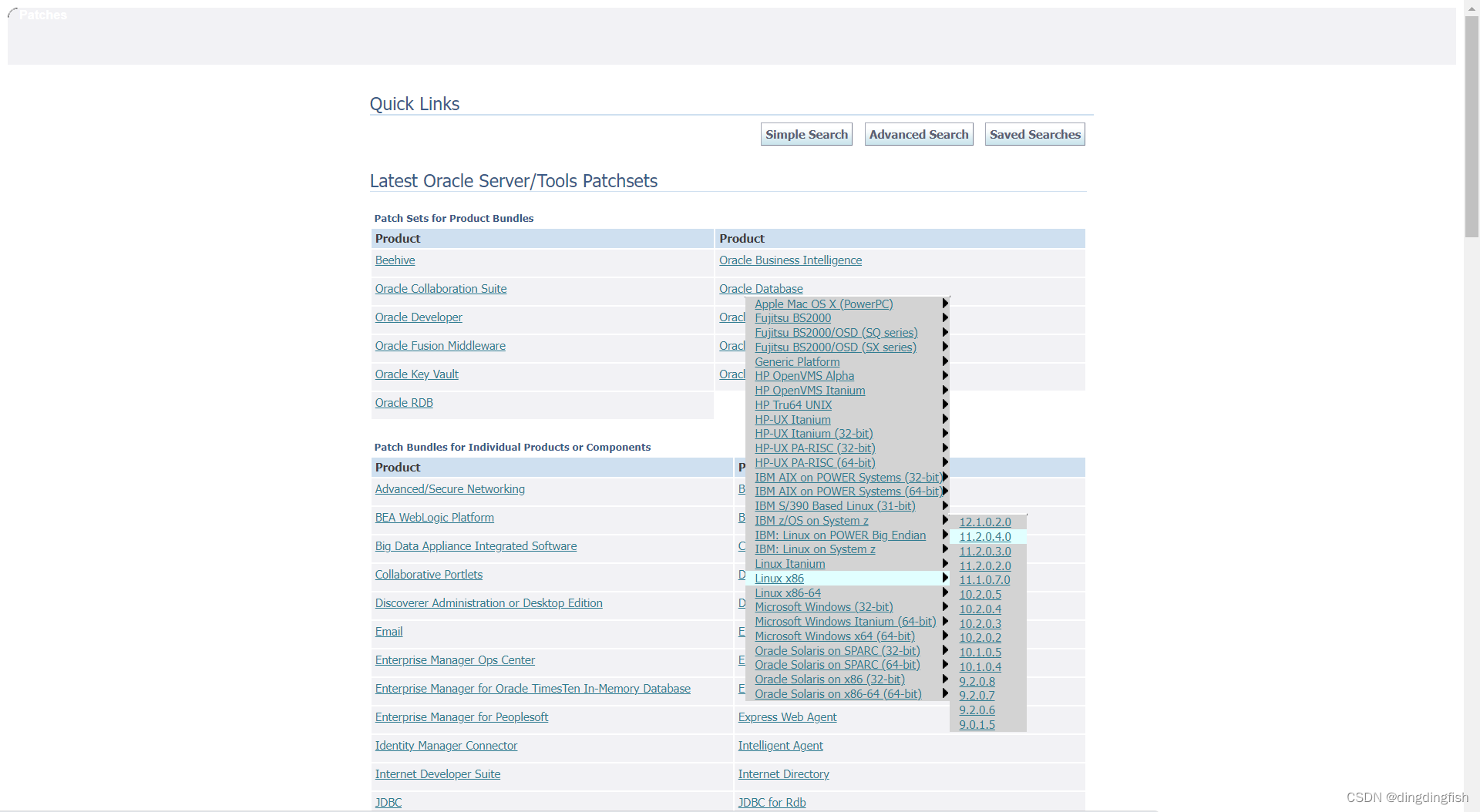Open the Simple Search button
Viewport: 1480px width, 812px height.
click(806, 134)
